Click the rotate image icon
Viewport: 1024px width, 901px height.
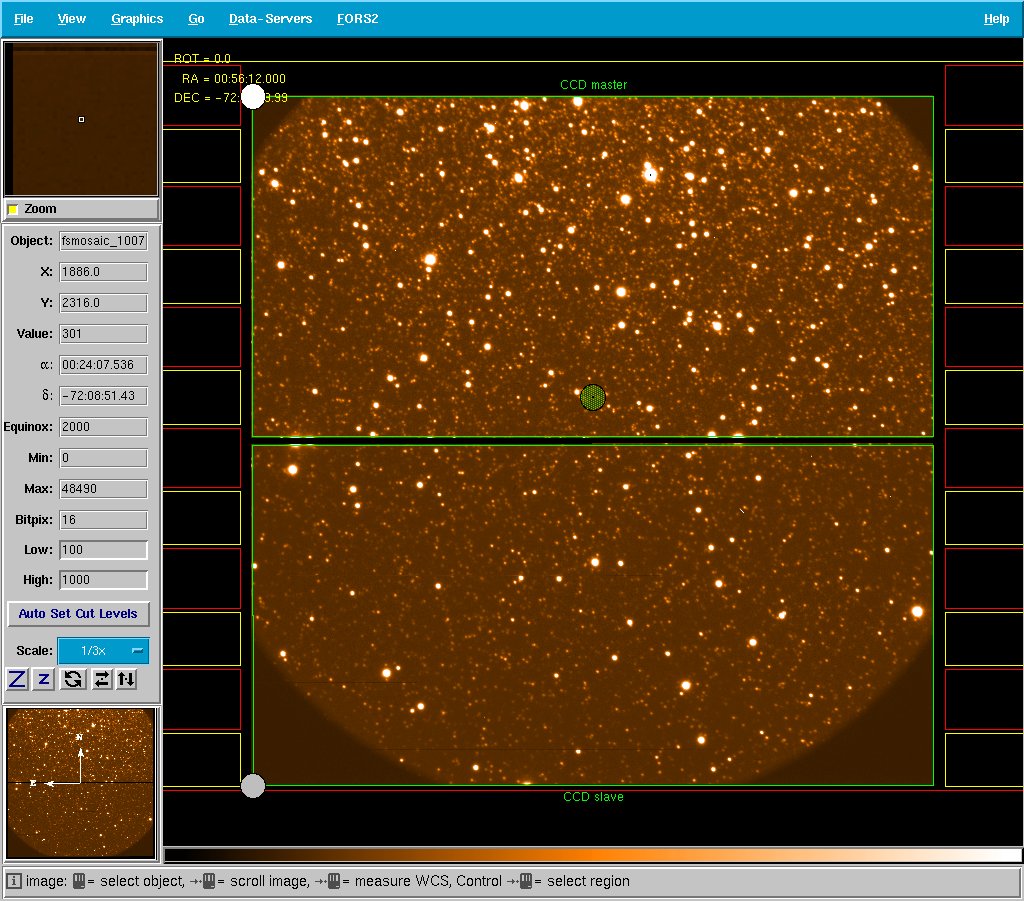[x=72, y=679]
